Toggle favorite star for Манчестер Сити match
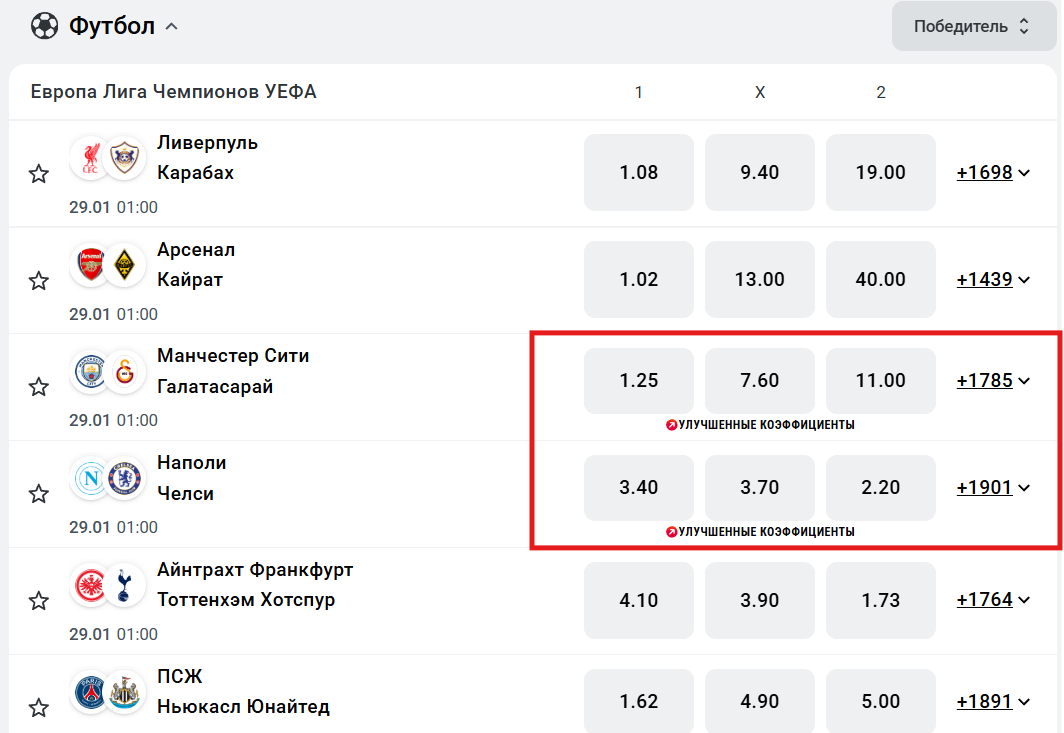Viewport: 1064px width, 733px height. [x=39, y=387]
